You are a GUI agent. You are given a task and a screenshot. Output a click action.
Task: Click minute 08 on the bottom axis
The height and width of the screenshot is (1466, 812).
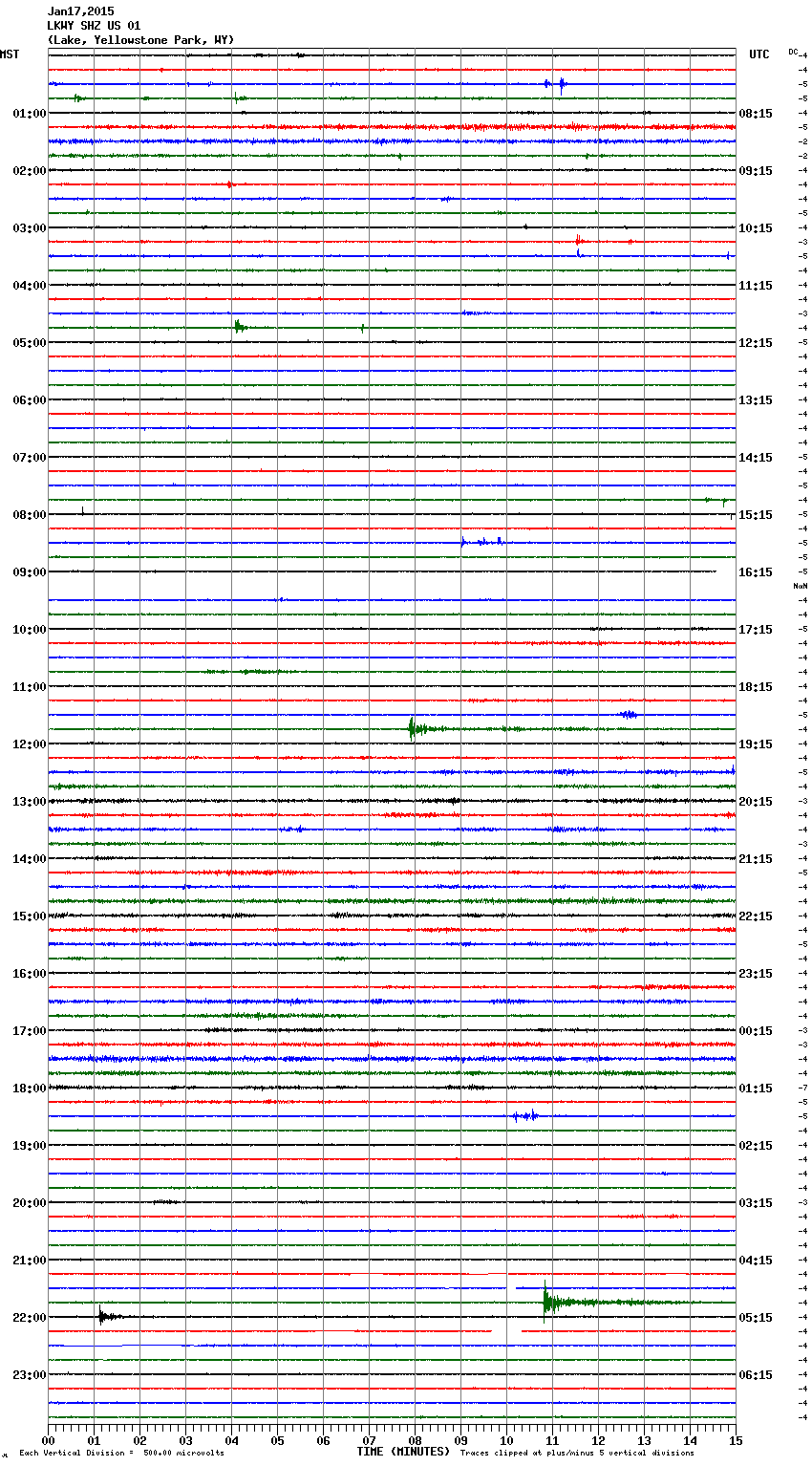pyautogui.click(x=416, y=1440)
